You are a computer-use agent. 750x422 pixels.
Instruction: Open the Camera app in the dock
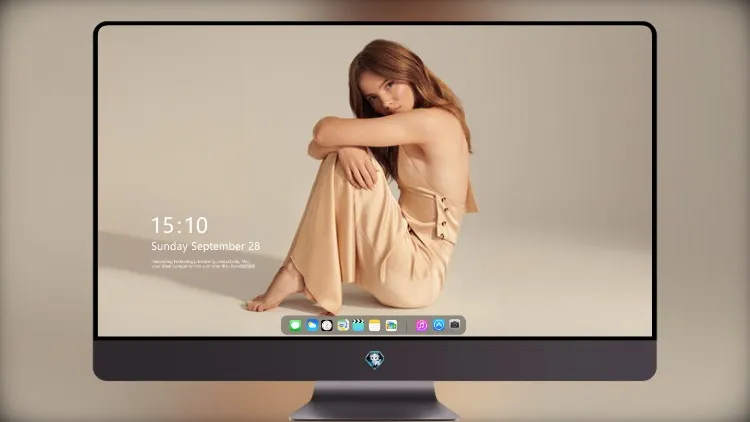coord(455,325)
